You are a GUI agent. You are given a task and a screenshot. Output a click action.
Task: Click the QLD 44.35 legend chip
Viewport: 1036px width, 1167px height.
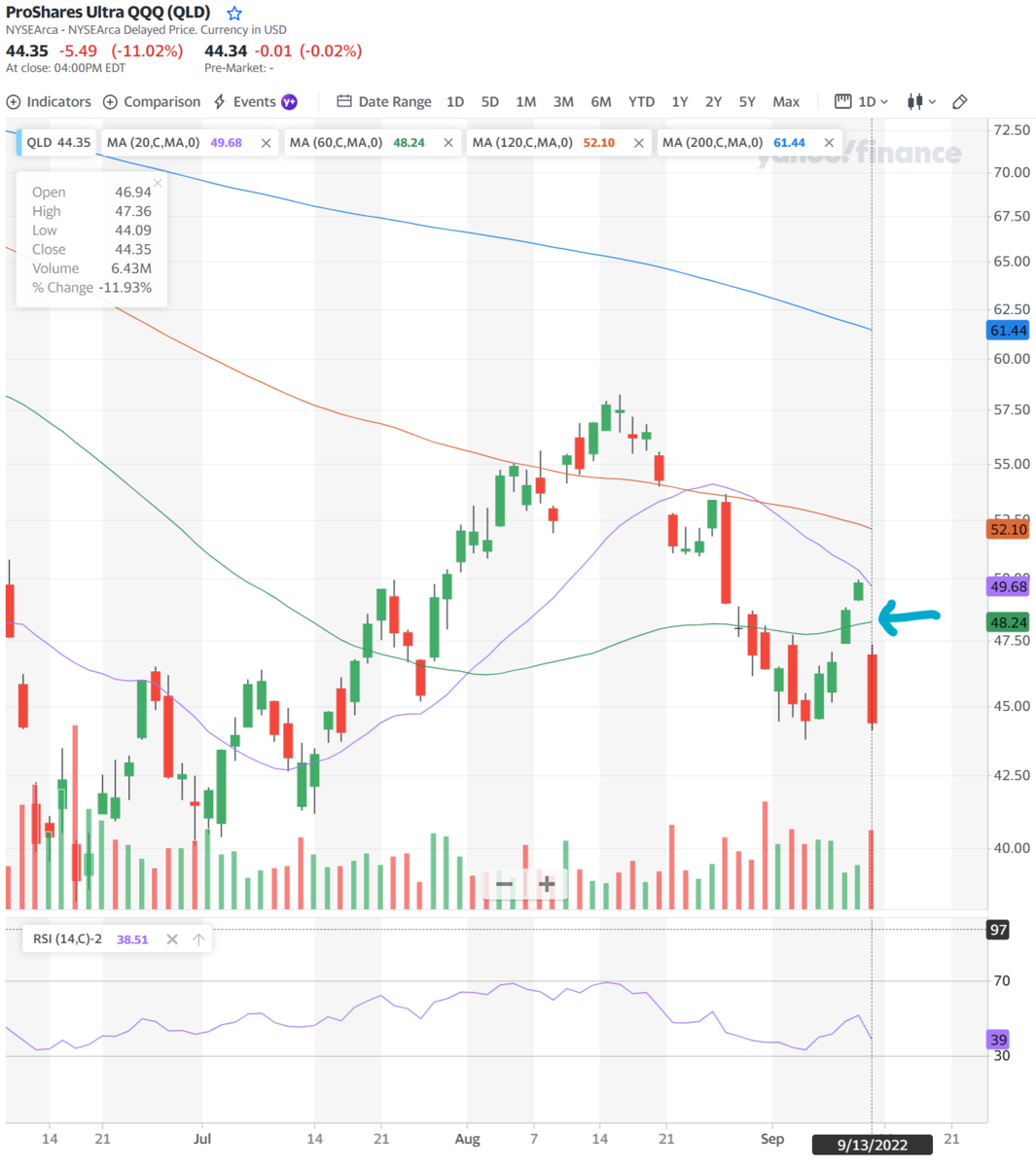[x=57, y=143]
